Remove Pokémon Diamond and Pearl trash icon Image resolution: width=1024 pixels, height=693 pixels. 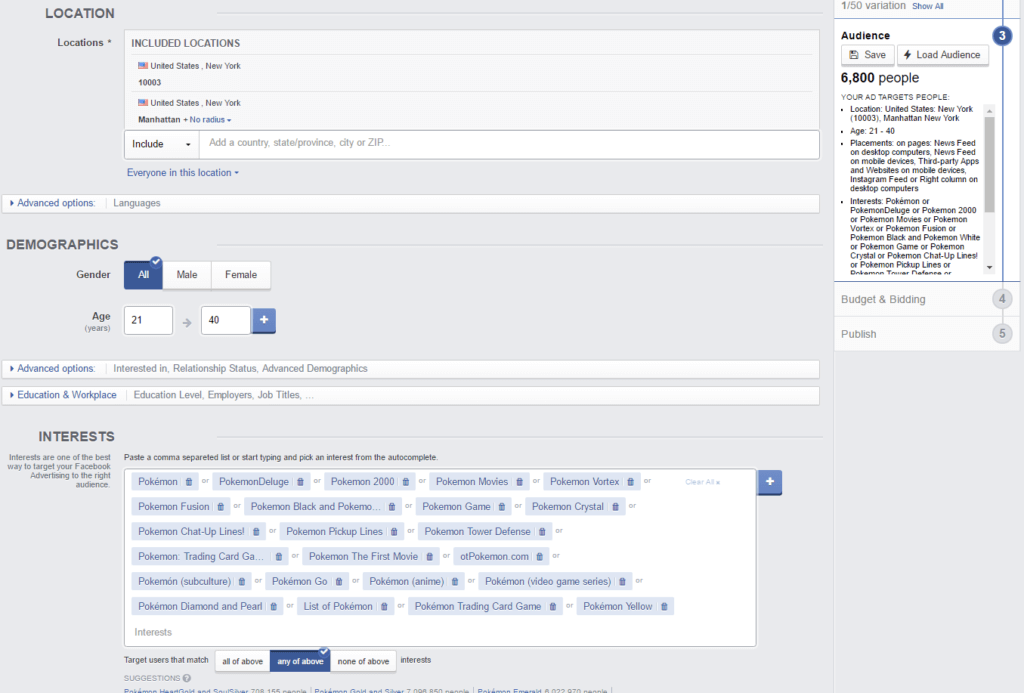pyautogui.click(x=274, y=606)
